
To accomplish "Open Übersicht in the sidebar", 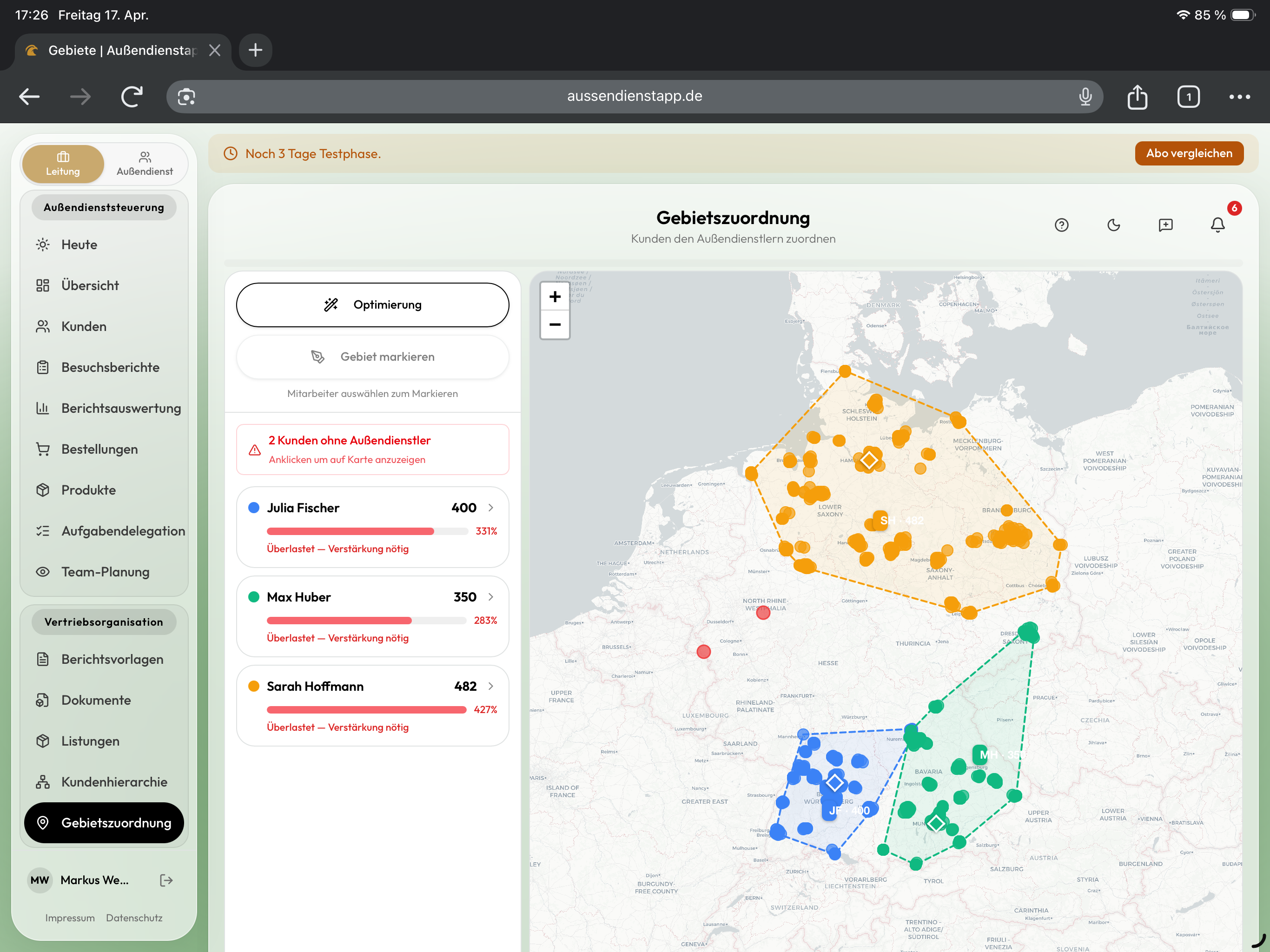I will pos(104,285).
